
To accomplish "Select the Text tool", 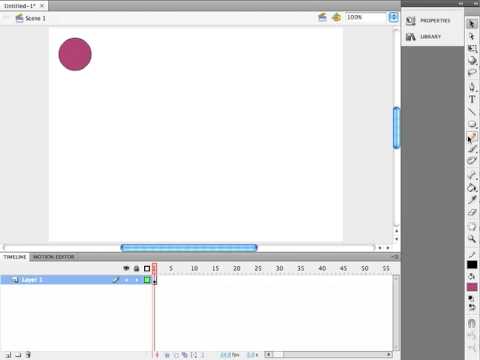I will [472, 99].
